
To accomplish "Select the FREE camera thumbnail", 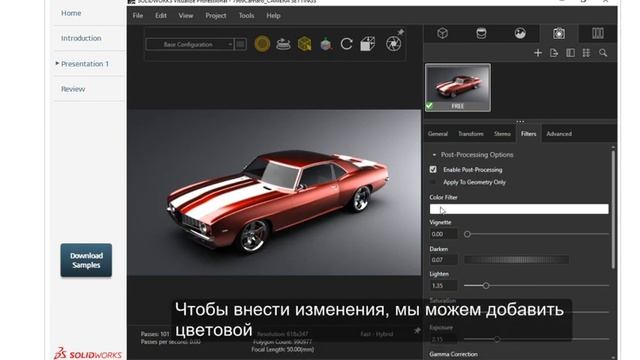I will coord(458,87).
